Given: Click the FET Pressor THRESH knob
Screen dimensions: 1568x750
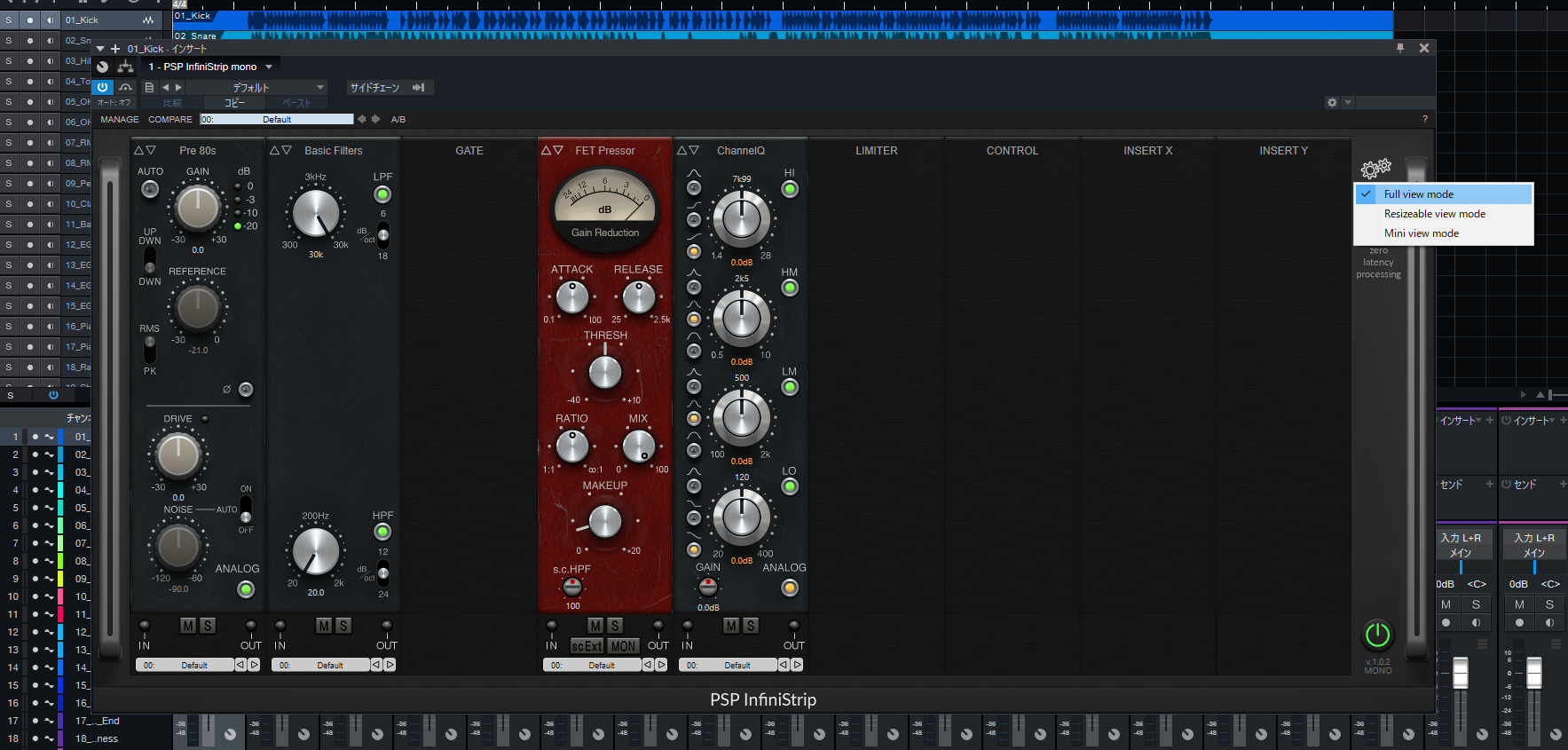Looking at the screenshot, I should (x=605, y=372).
